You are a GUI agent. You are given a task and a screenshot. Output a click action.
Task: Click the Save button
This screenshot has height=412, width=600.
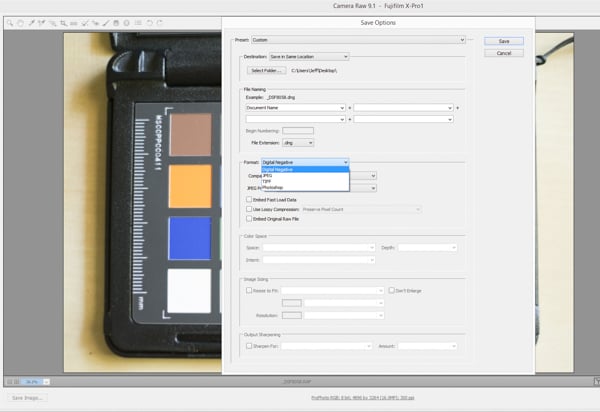click(504, 41)
